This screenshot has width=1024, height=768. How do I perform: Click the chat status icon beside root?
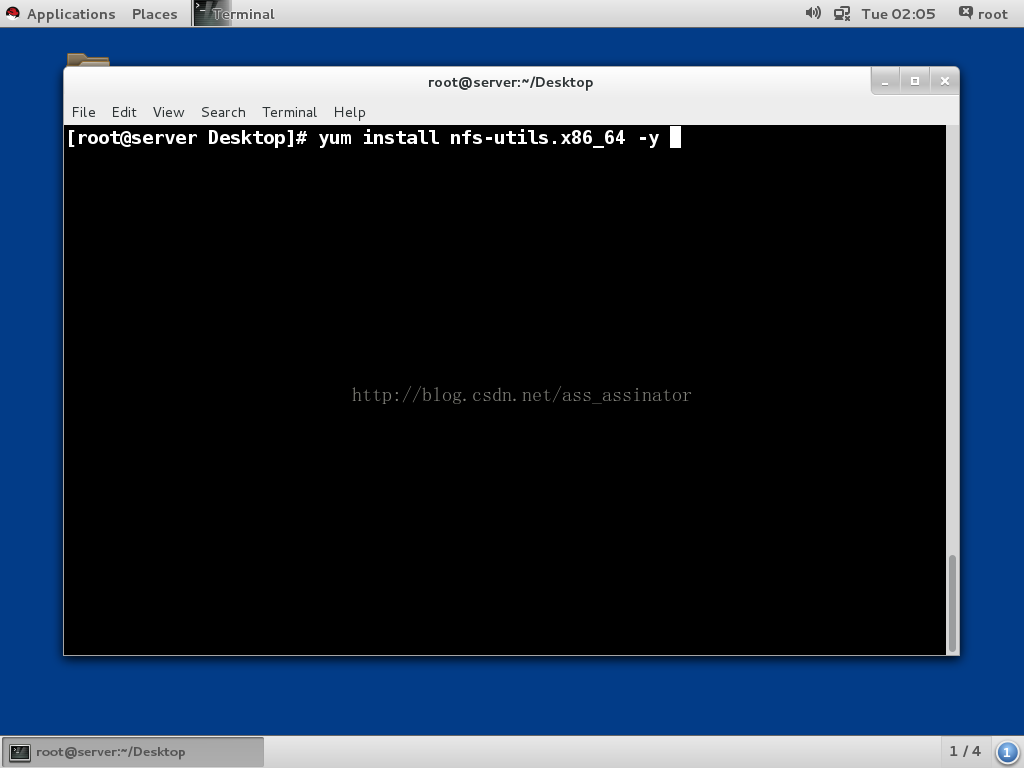(x=965, y=12)
